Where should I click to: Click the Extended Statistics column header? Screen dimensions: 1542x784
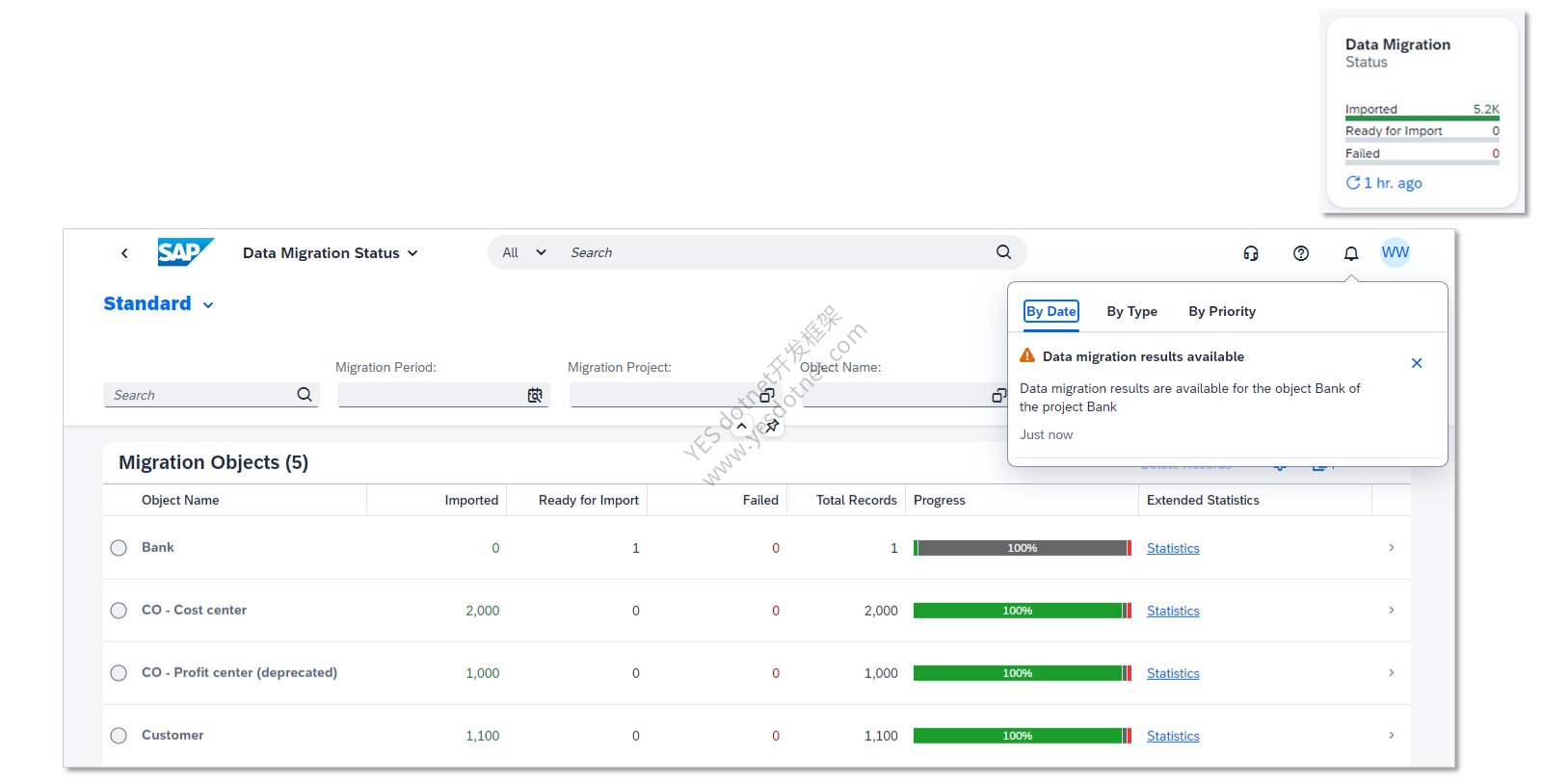click(1203, 500)
